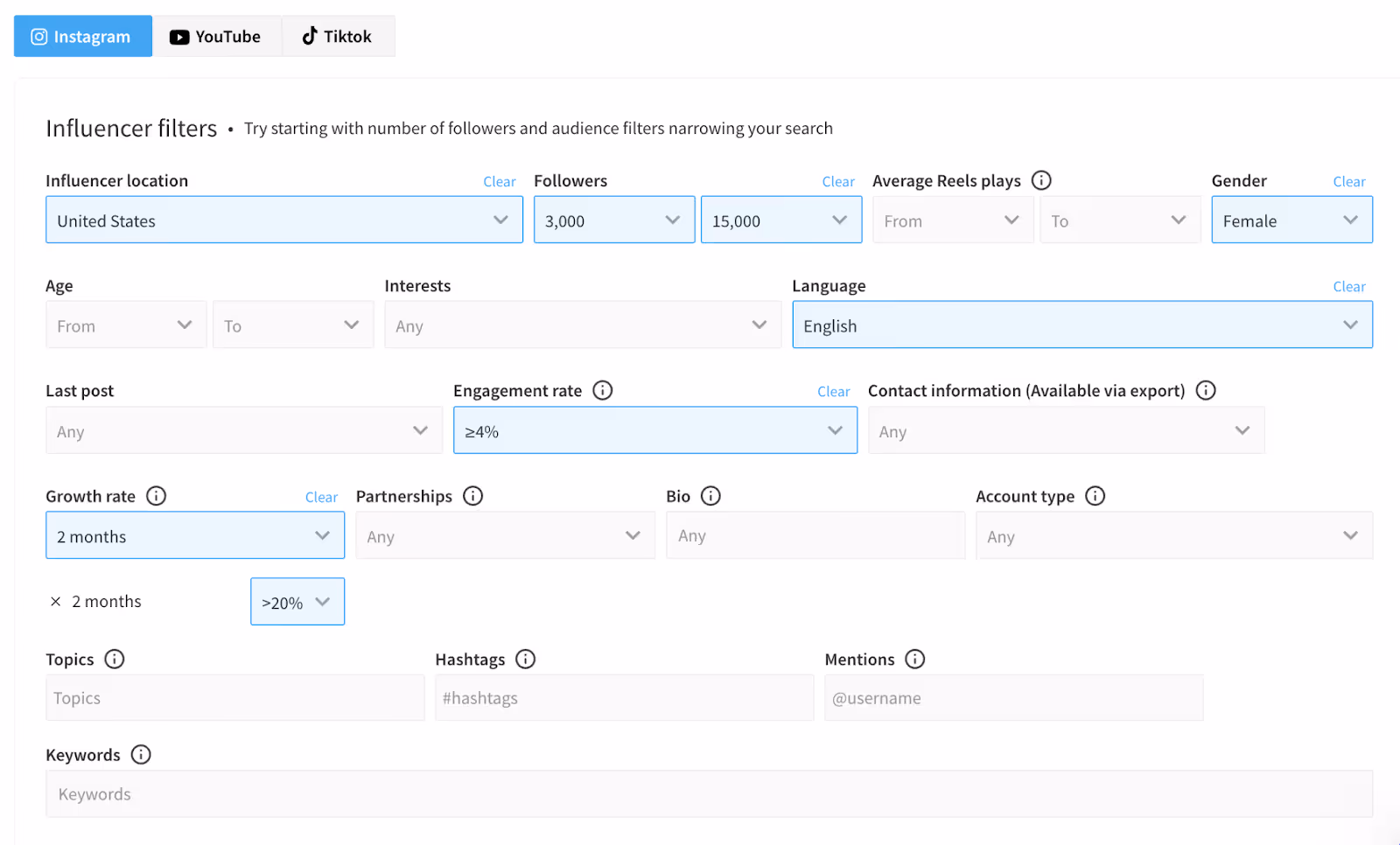Click the Contact information info icon
The height and width of the screenshot is (845, 1400).
tap(1206, 390)
